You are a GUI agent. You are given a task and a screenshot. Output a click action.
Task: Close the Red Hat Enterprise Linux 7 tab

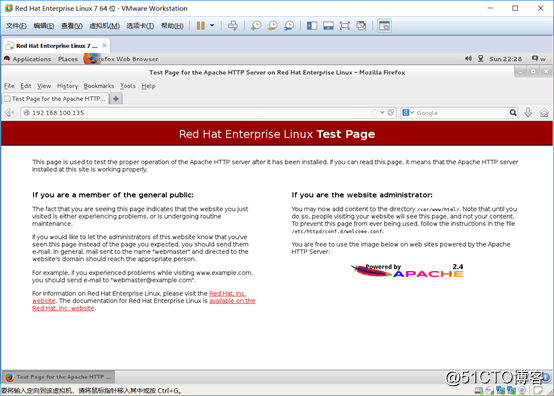tap(104, 45)
